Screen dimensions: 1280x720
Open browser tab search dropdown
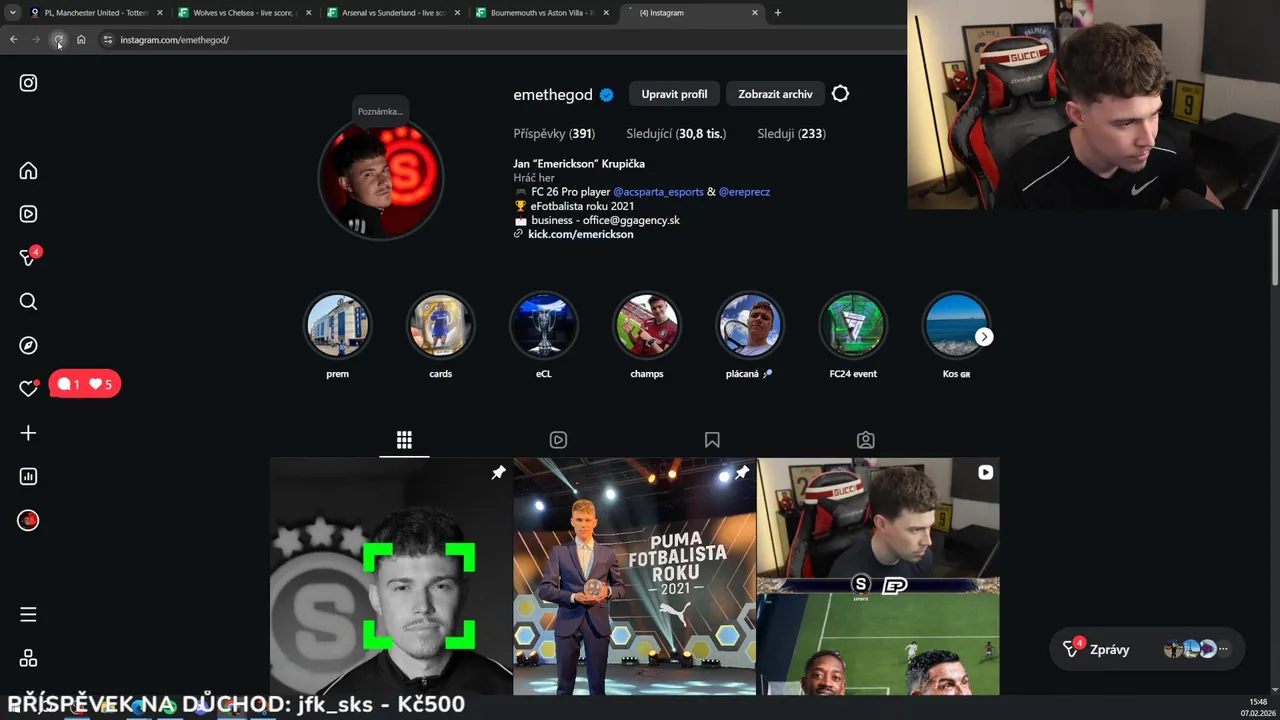[x=13, y=13]
